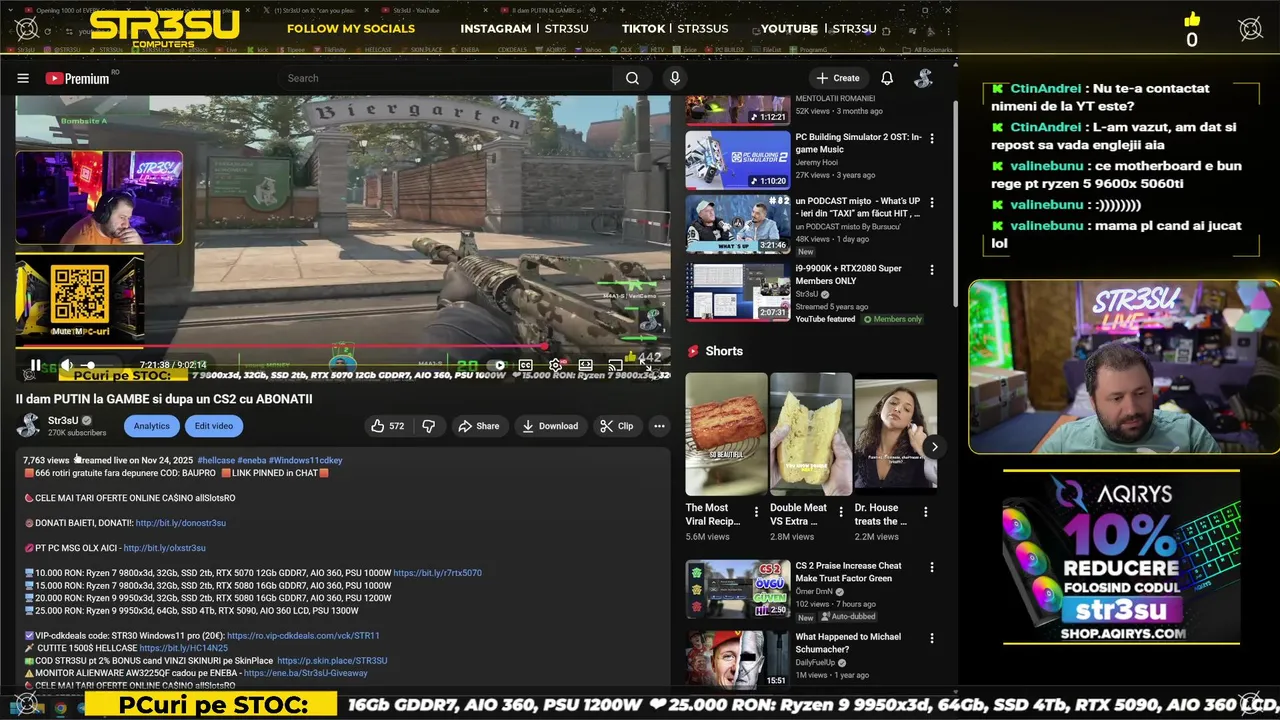Open Str3sU channel name link
This screenshot has width=1280, height=720.
click(x=63, y=421)
